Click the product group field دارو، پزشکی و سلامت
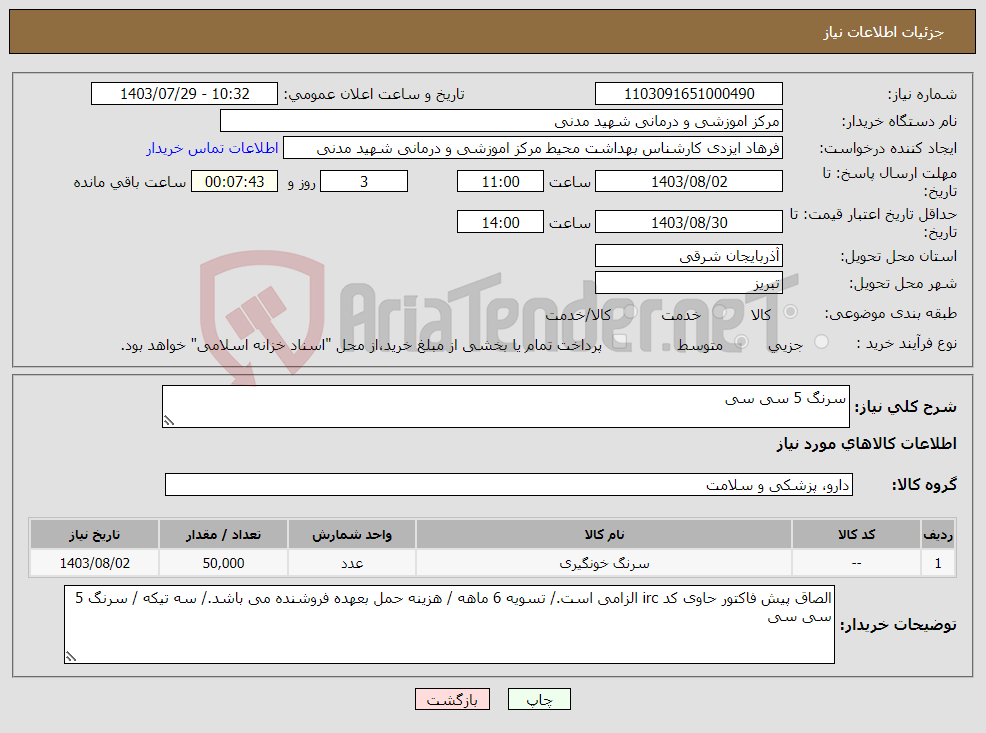The image size is (986, 733). coord(509,485)
